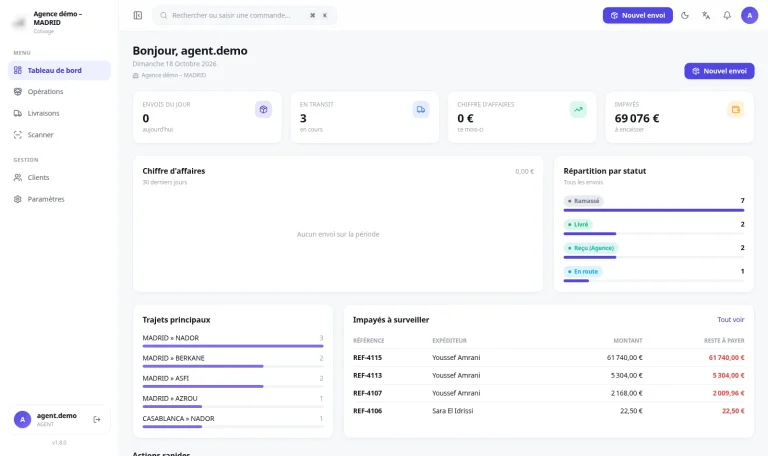Image resolution: width=768 pixels, height=456 pixels.
Task: Click the truck icon on En transit card
Action: click(421, 109)
